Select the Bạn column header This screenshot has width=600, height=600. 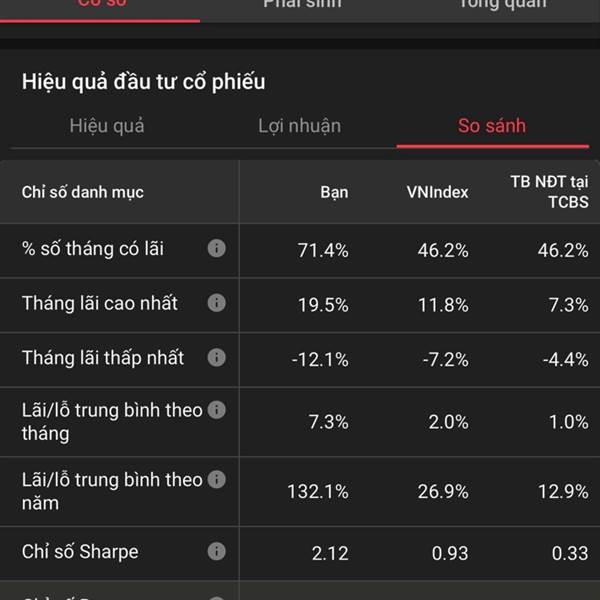pyautogui.click(x=334, y=192)
